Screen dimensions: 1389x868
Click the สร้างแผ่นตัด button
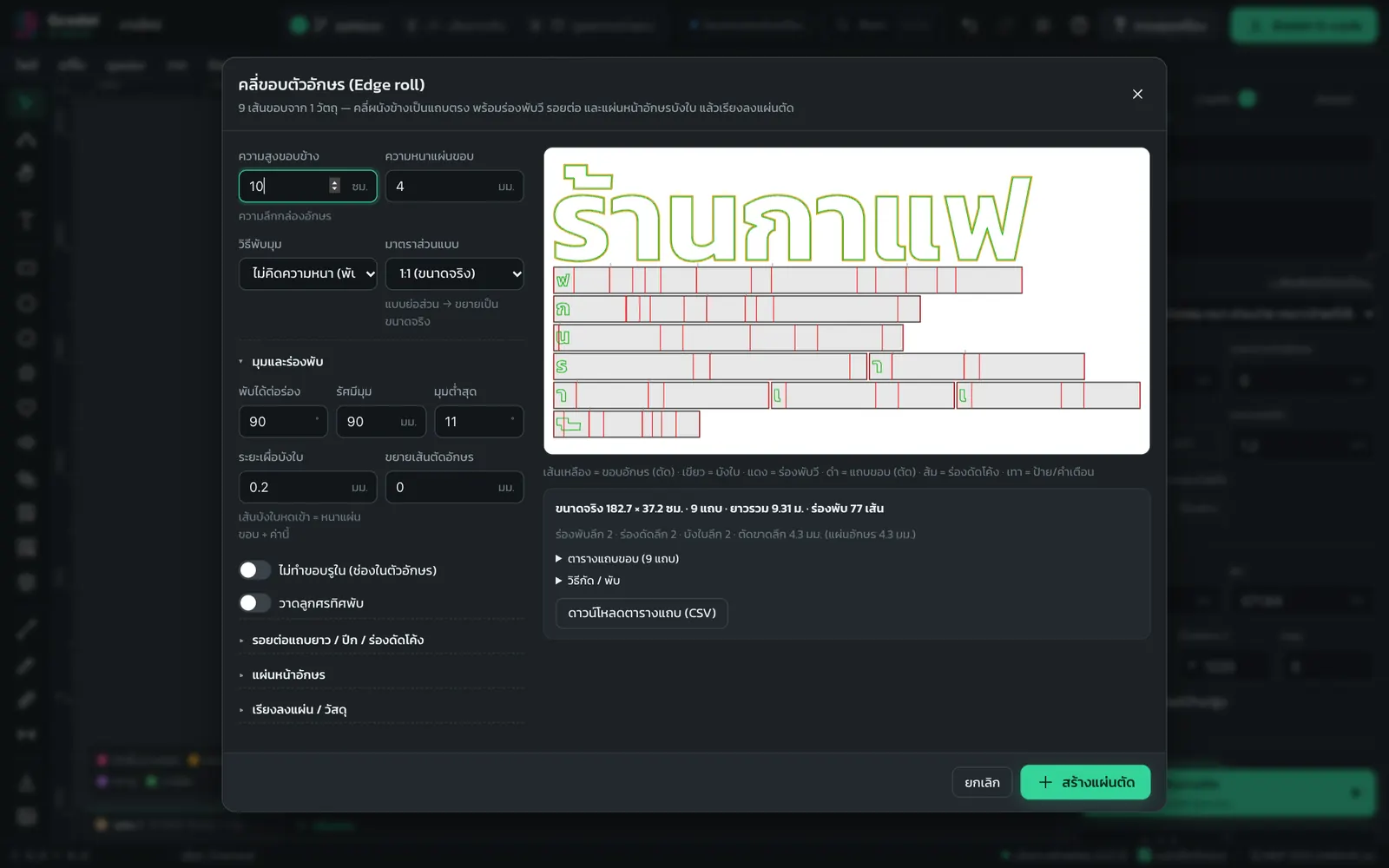click(1085, 782)
